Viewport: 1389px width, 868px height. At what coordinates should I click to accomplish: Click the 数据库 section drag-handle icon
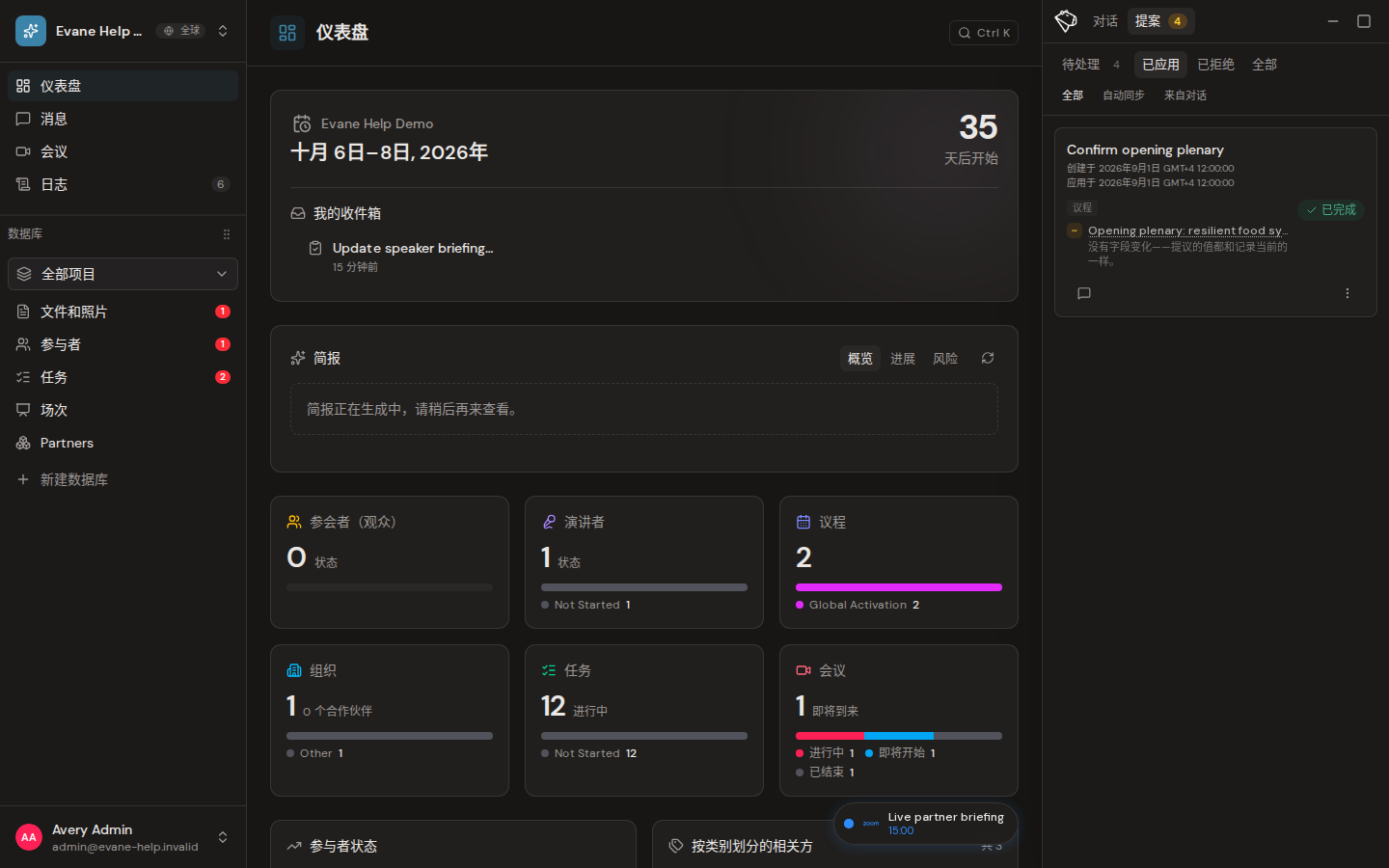tap(227, 234)
